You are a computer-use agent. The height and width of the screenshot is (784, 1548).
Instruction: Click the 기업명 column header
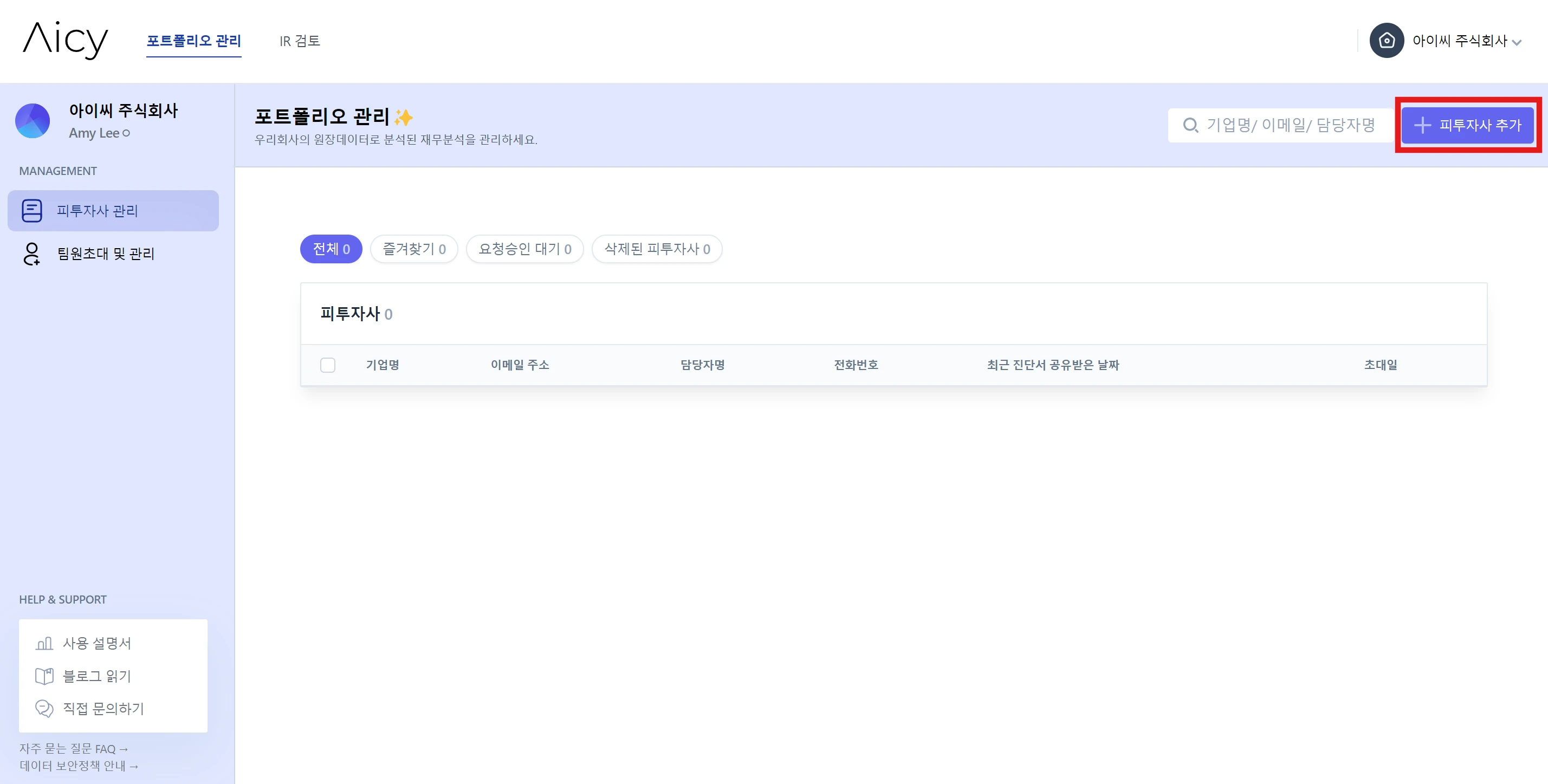(x=383, y=365)
